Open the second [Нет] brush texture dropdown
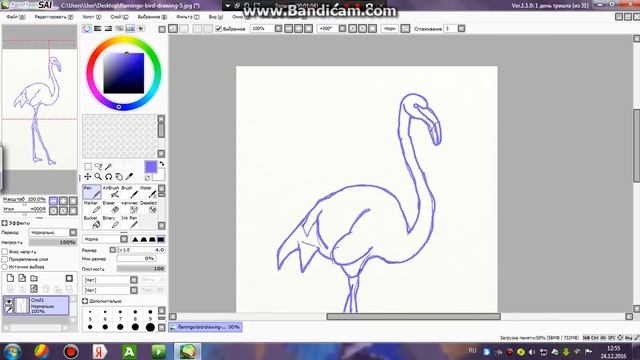640x360 pixels. [110, 290]
